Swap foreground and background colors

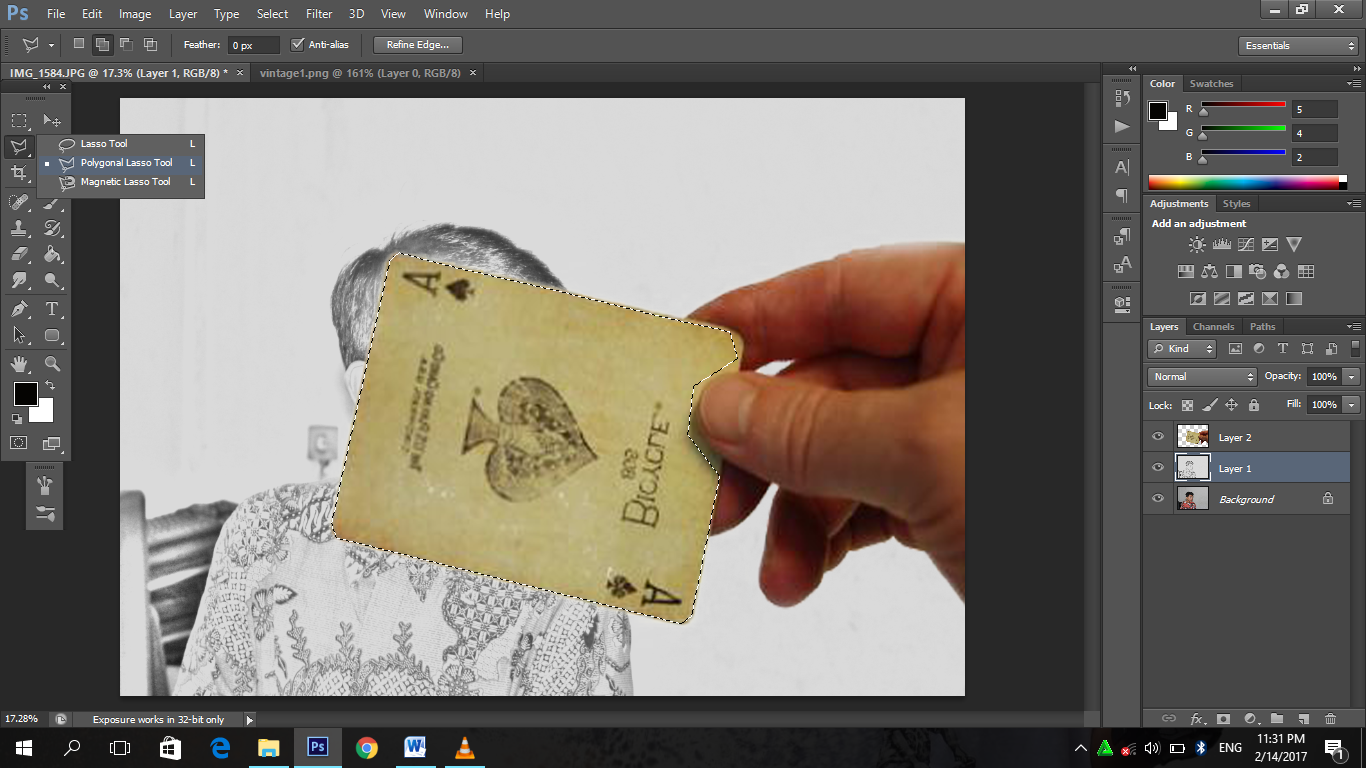49,385
